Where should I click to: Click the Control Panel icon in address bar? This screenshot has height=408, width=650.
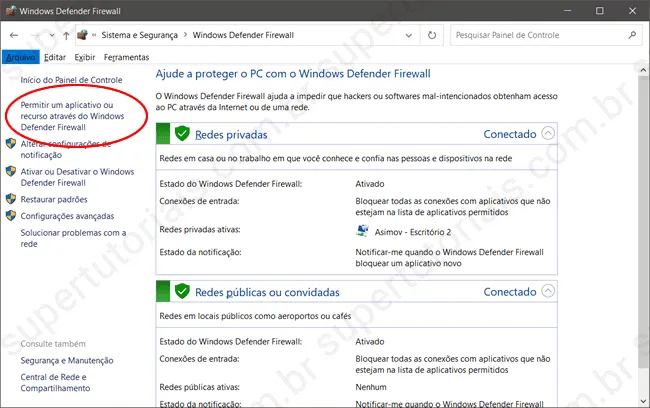(x=82, y=35)
